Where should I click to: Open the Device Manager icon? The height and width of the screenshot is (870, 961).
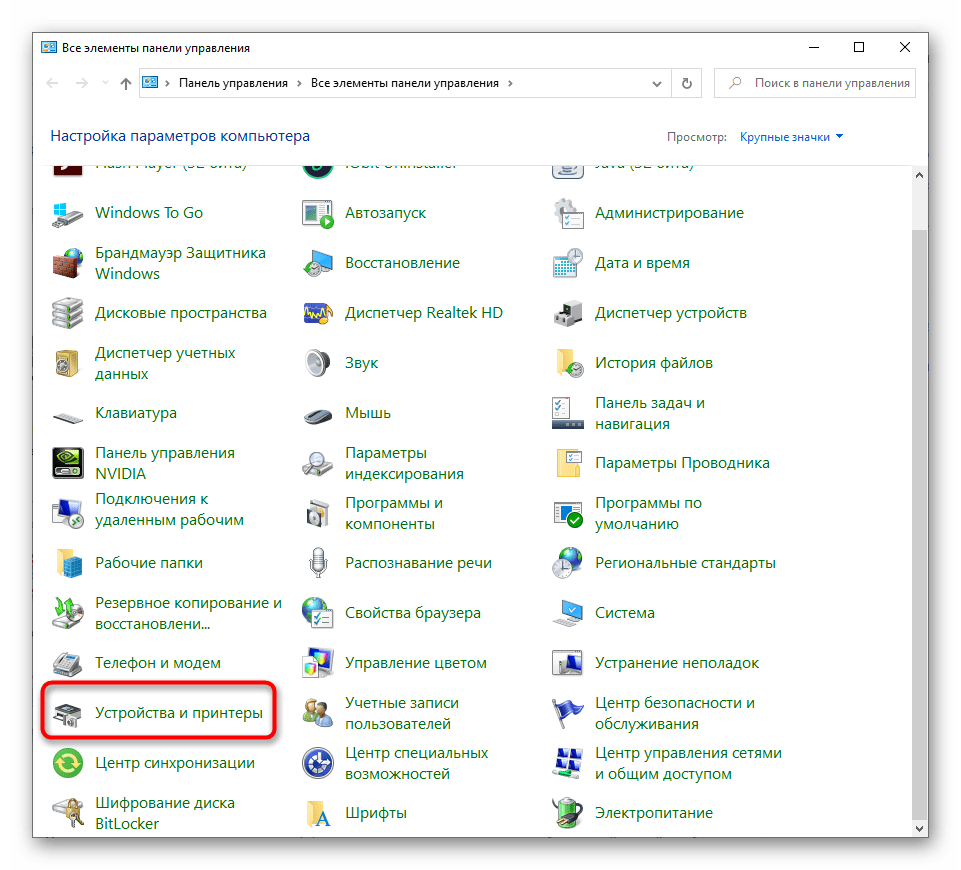coord(567,313)
